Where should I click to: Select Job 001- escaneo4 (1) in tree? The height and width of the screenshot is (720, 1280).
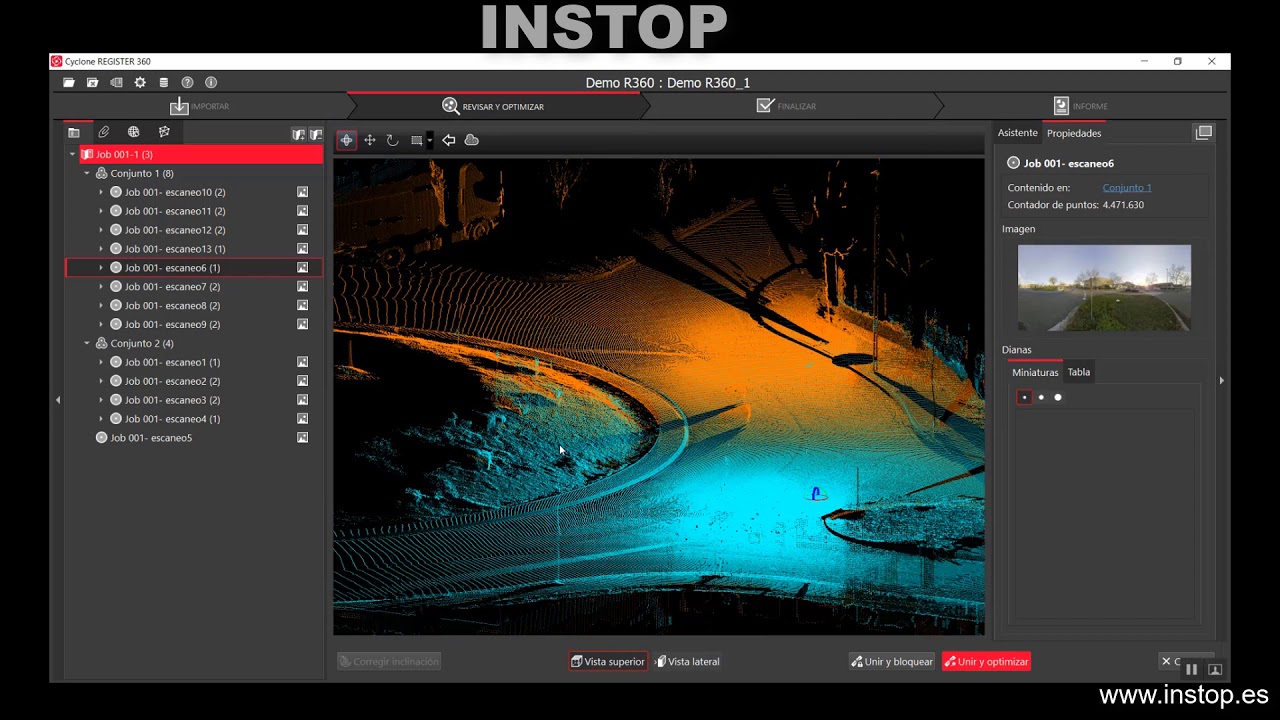172,419
